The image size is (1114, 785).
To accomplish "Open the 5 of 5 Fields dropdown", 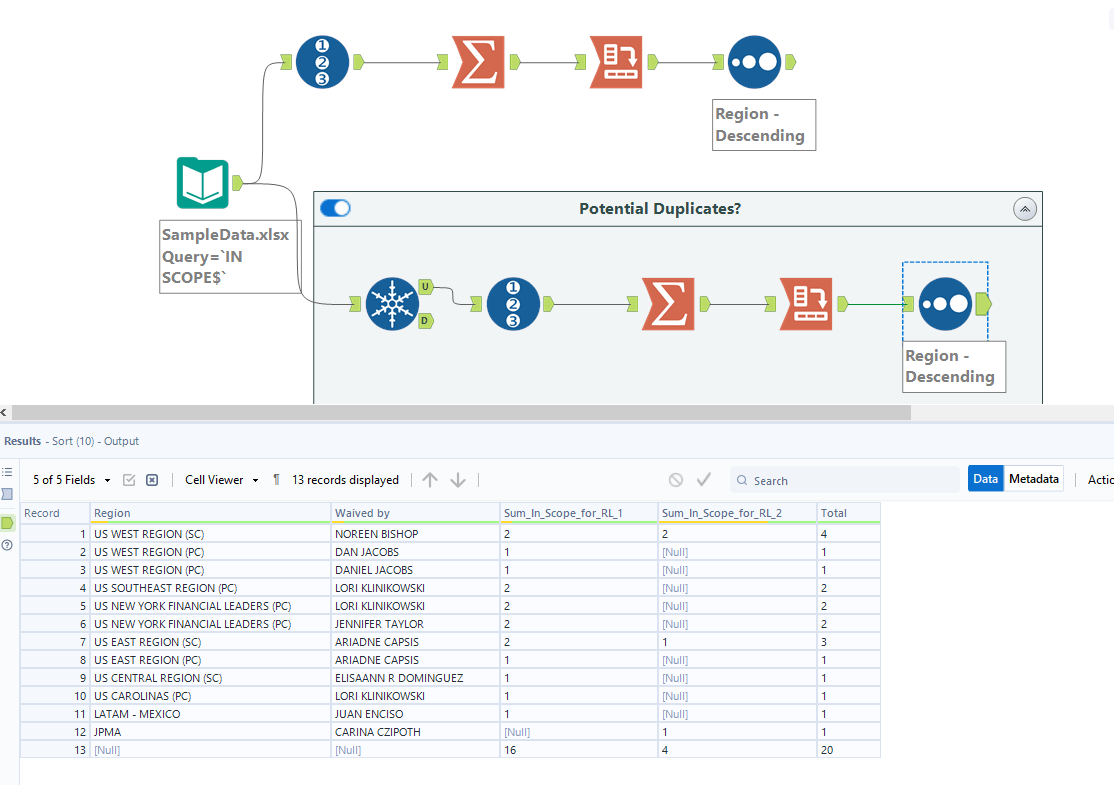I will 68,480.
